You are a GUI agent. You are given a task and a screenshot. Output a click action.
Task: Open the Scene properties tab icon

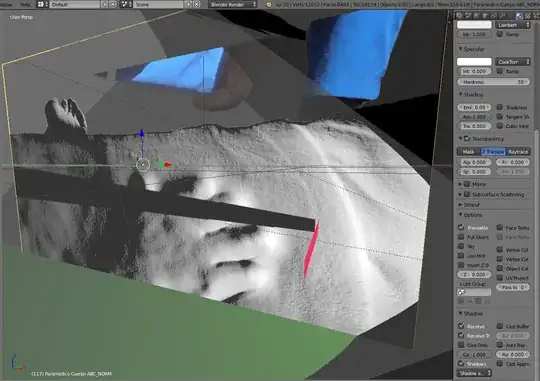pos(468,15)
